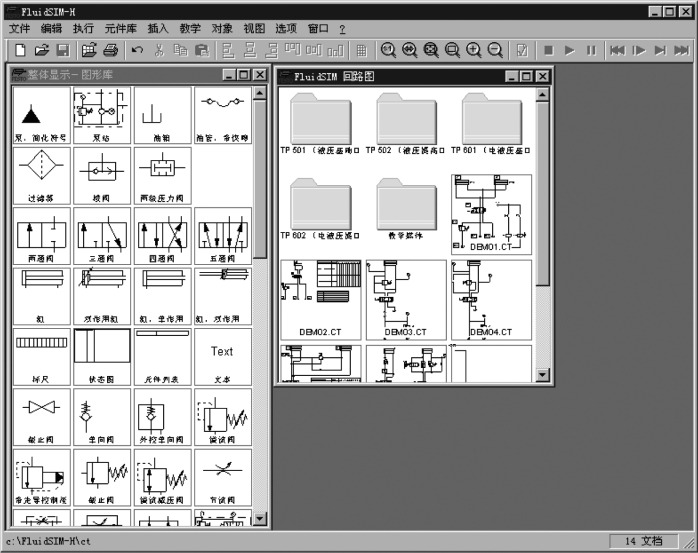Open the 执行 menu

(x=84, y=29)
